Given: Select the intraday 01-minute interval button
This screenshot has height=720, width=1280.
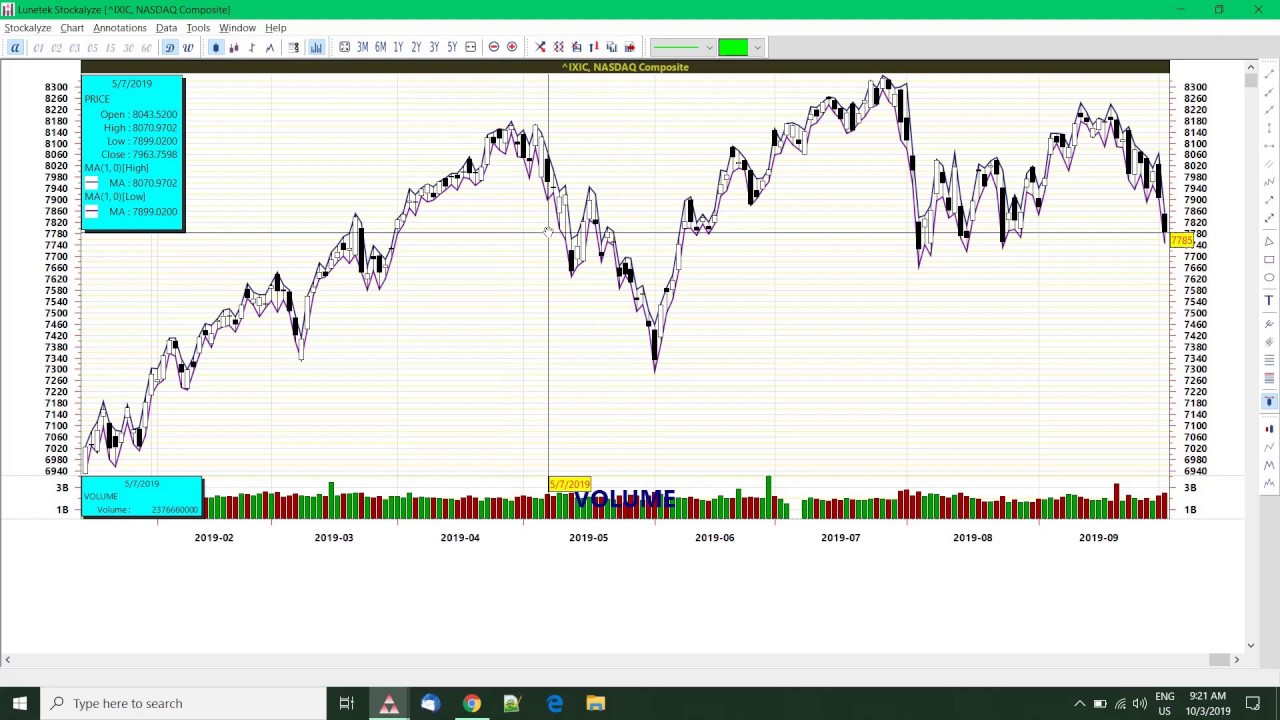Looking at the screenshot, I should point(38,47).
